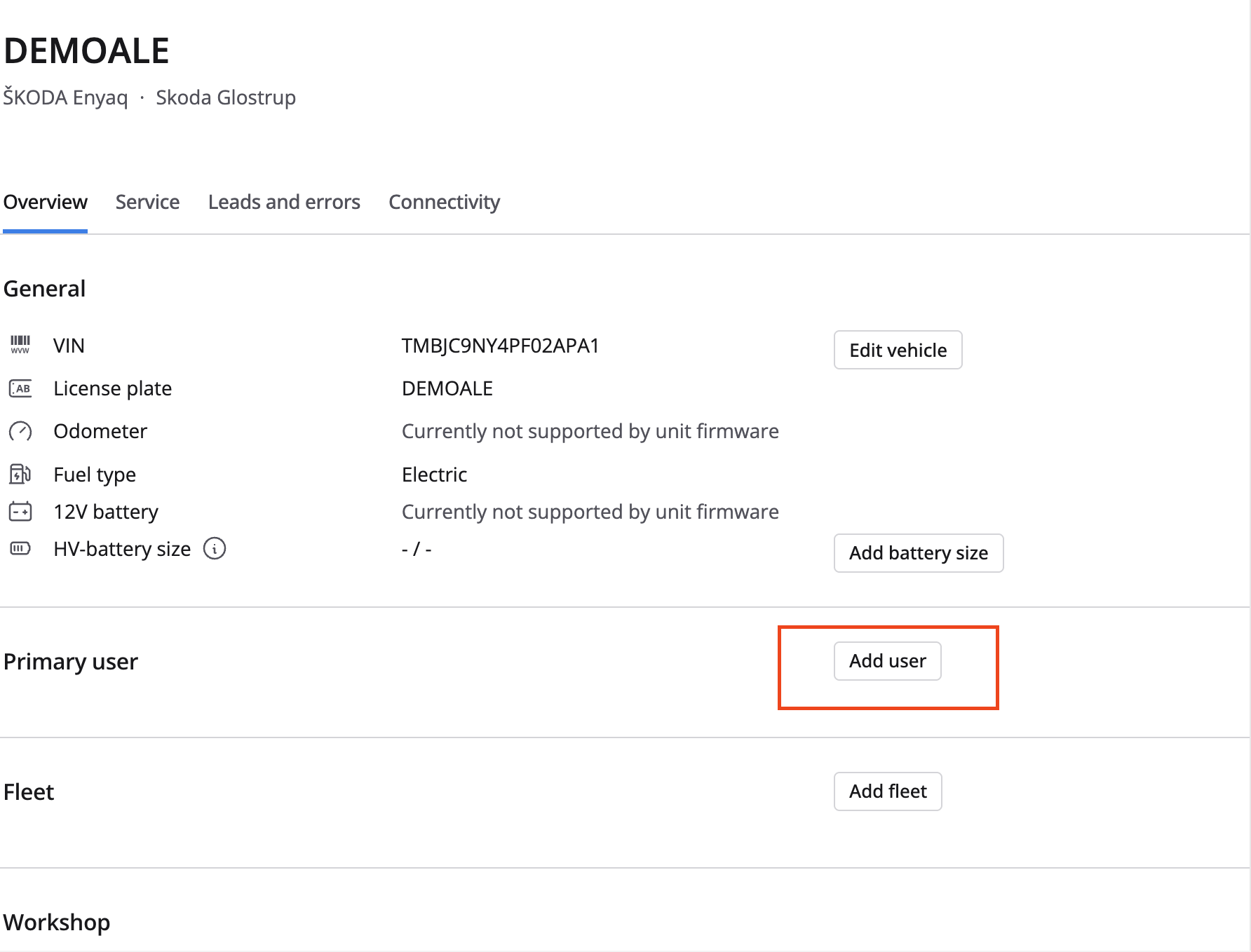Viewport: 1251px width, 952px height.
Task: Click the VIN barcode icon
Action: 20,345
